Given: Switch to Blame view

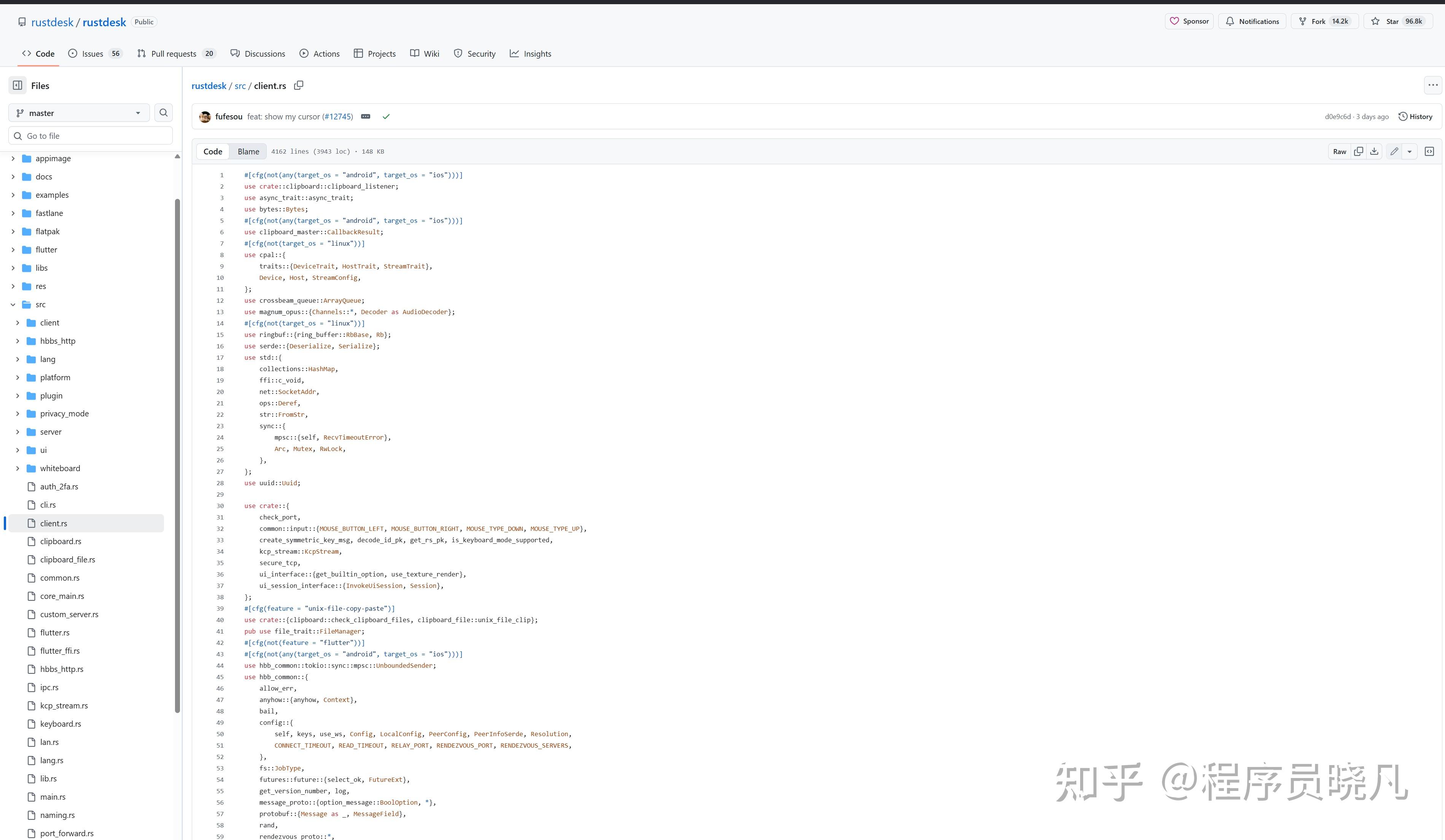Looking at the screenshot, I should point(248,151).
